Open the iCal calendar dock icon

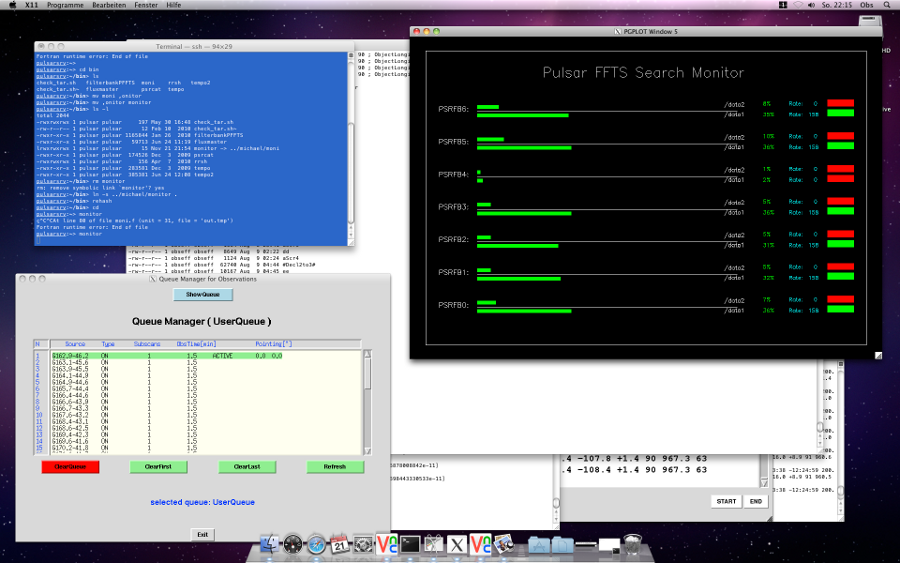tap(340, 544)
